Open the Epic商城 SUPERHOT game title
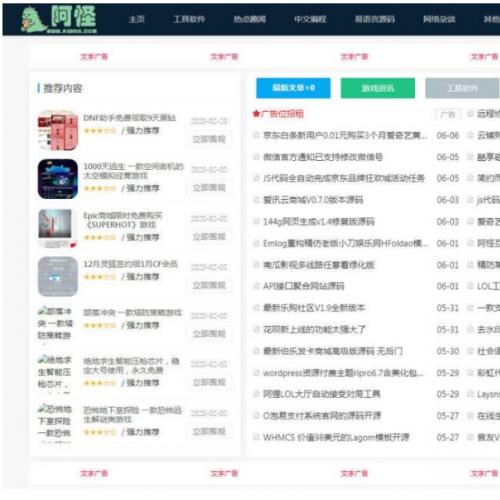Screen dimensions: 500x500 (x=123, y=220)
